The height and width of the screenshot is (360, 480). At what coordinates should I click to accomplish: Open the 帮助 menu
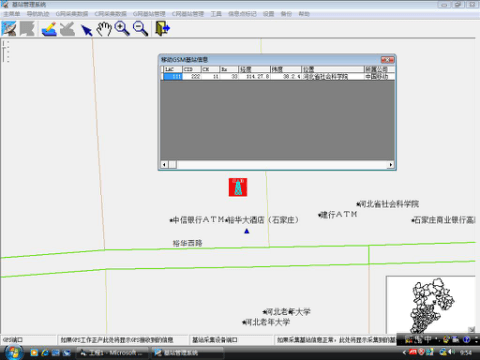(304, 14)
